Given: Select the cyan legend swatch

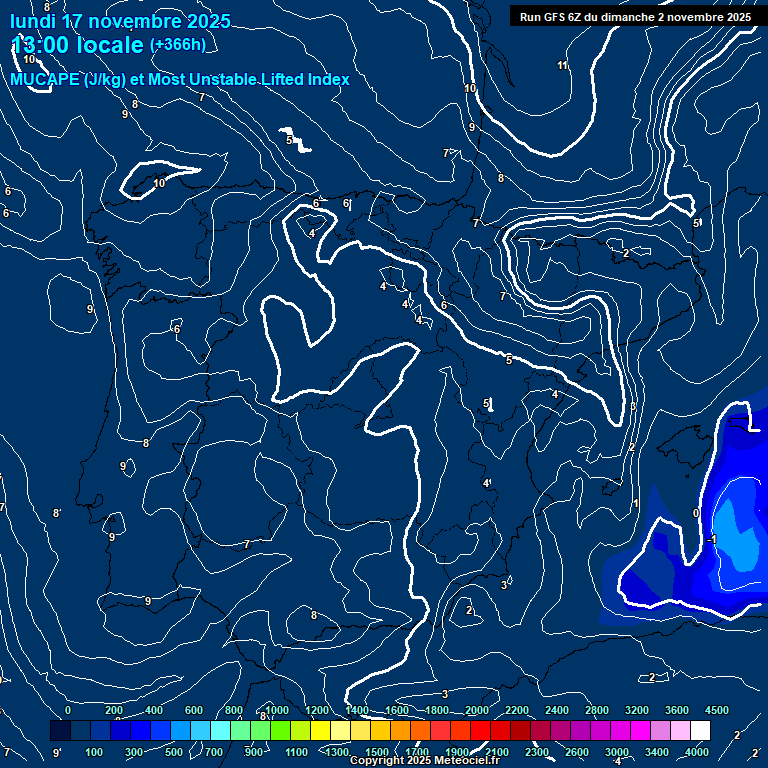Looking at the screenshot, I should (x=220, y=730).
